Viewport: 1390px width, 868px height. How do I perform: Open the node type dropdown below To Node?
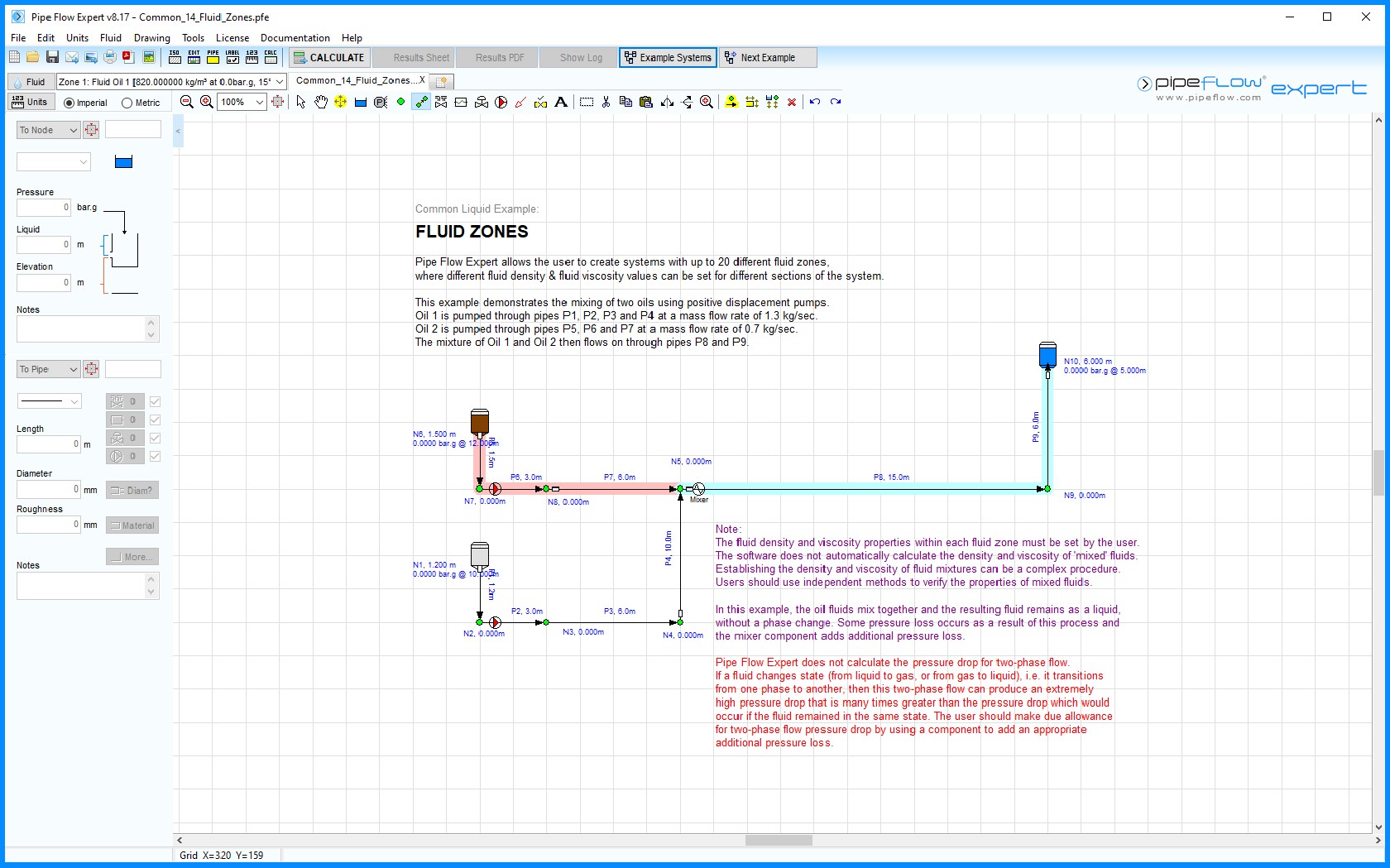click(53, 162)
